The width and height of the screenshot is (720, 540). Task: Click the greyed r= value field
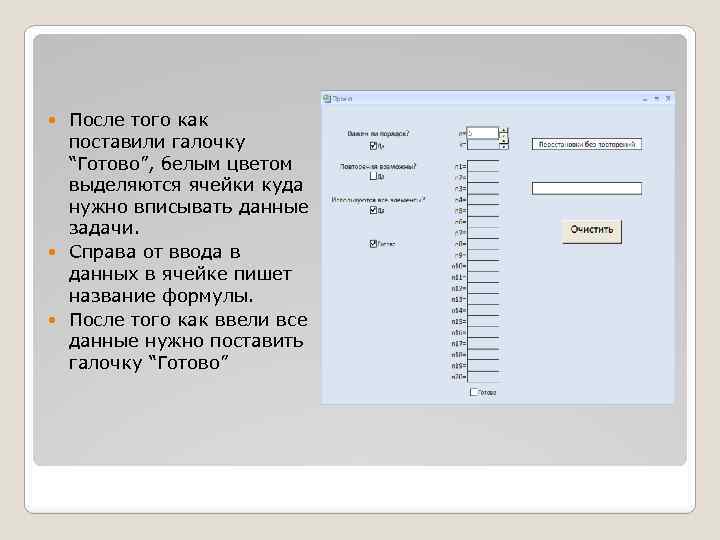point(483,145)
